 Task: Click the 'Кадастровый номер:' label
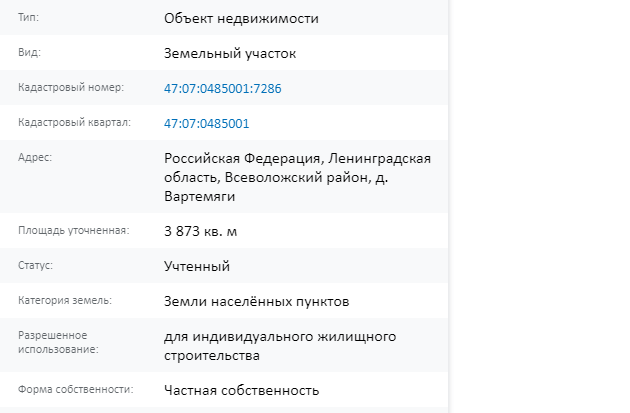(71, 88)
